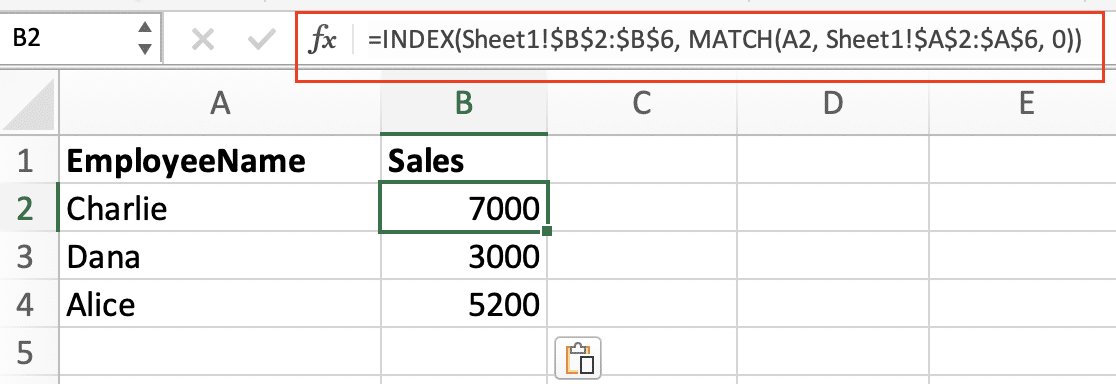Select row 3 header
This screenshot has width=1116, height=384.
tap(28, 256)
